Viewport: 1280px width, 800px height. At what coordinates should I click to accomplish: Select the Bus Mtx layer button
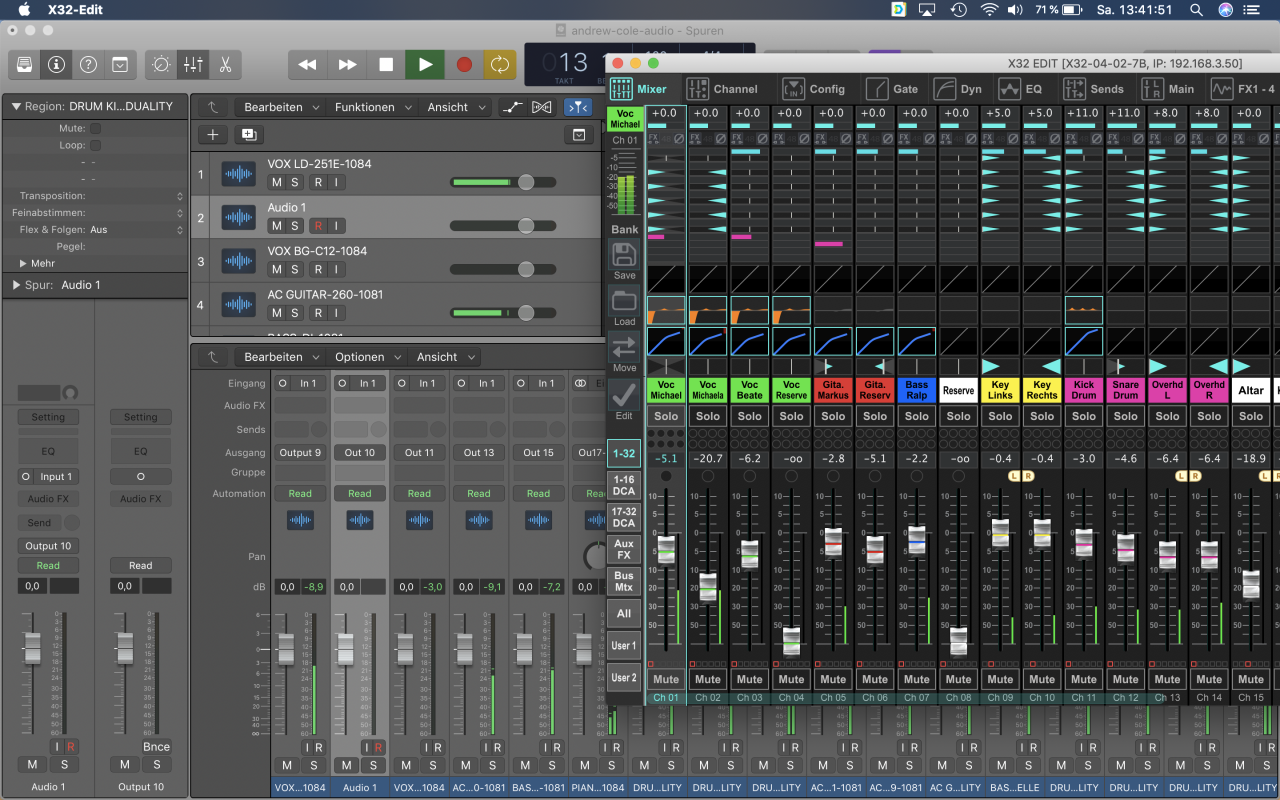click(624, 581)
